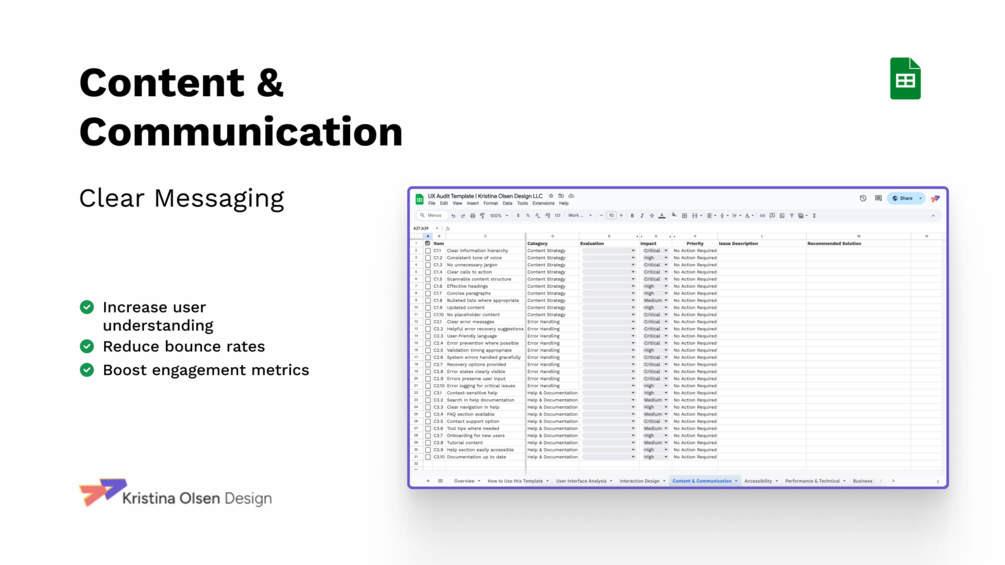The height and width of the screenshot is (565, 1005).
Task: Open the fill color picker
Action: coord(674,215)
